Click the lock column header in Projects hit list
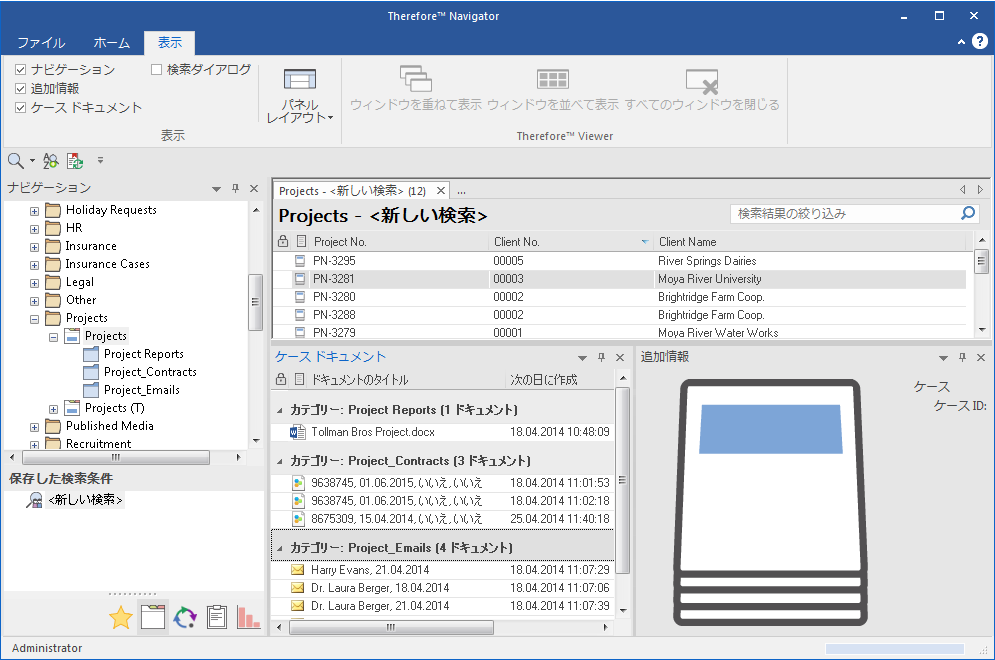Viewport: 995px width, 660px height. pos(283,241)
